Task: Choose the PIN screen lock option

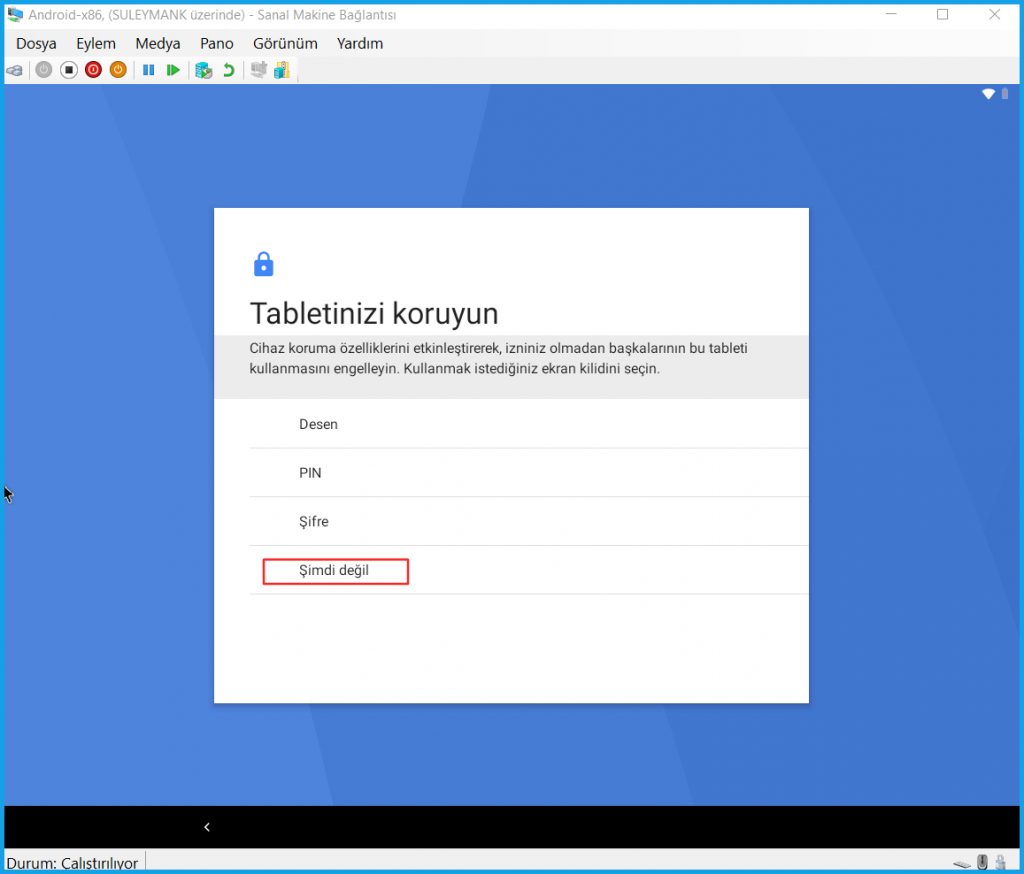Action: coord(528,472)
